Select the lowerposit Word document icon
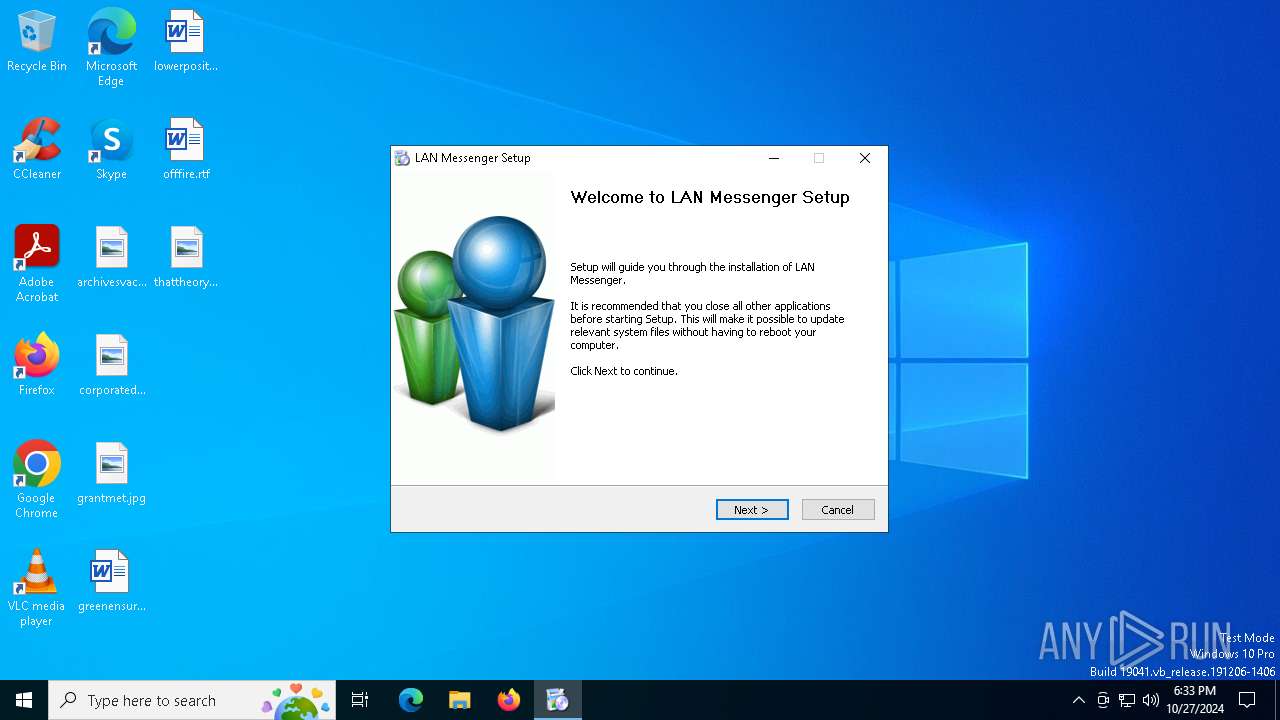The width and height of the screenshot is (1280, 720). pos(186,42)
